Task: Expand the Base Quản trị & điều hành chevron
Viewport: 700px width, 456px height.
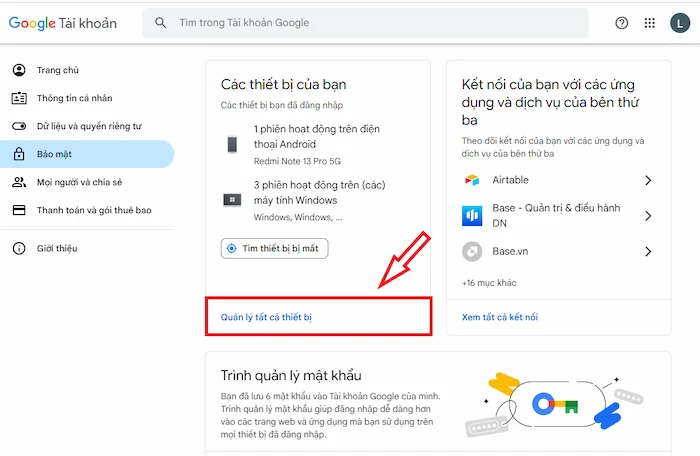Action: tap(648, 216)
